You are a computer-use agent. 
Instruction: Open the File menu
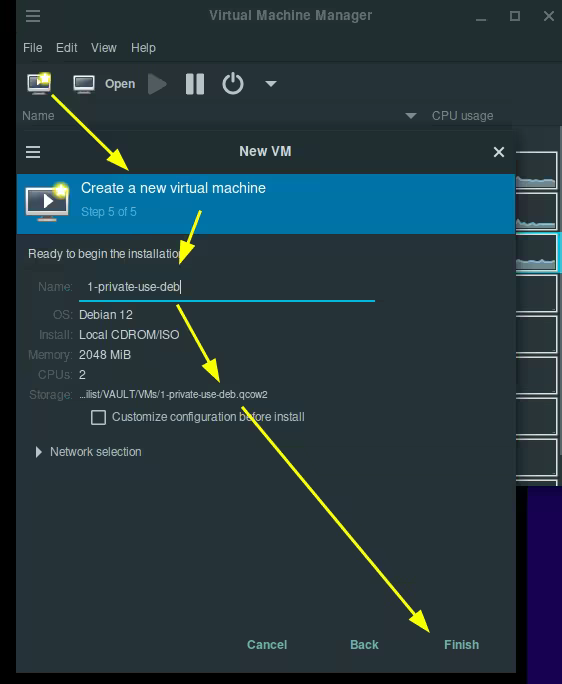pyautogui.click(x=33, y=48)
